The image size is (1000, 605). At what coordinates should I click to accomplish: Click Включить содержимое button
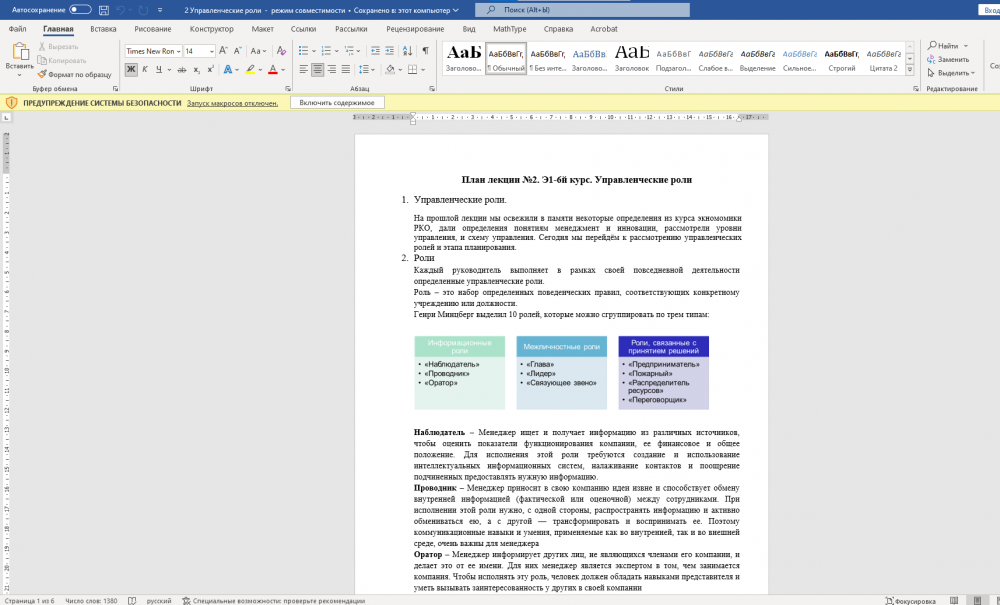tap(337, 102)
